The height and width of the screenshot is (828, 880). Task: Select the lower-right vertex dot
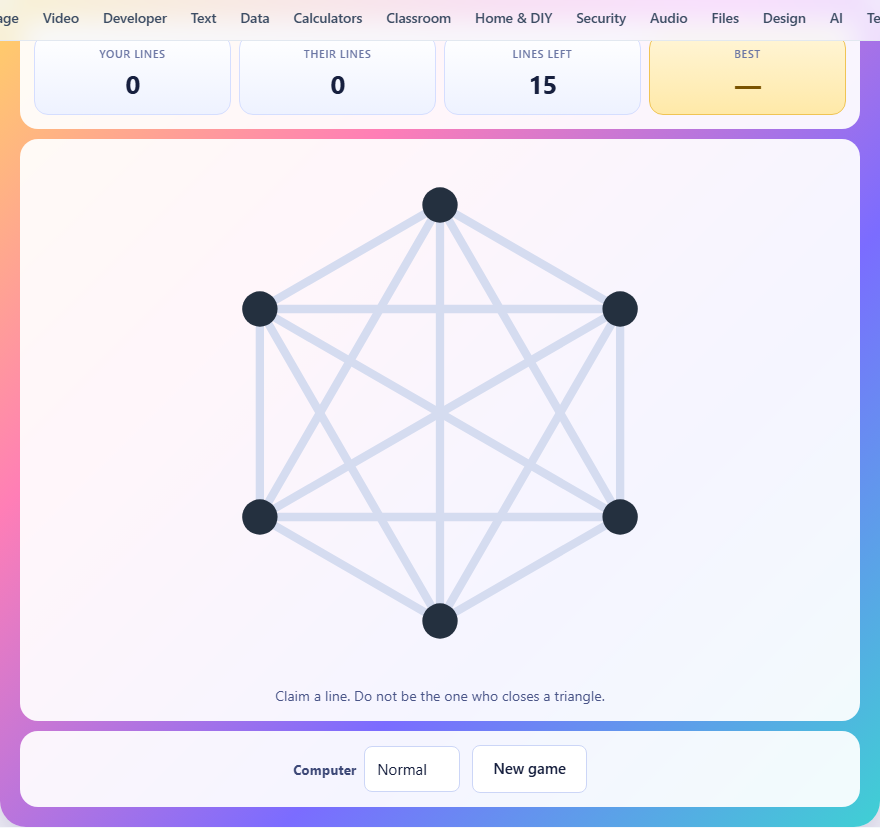[x=620, y=517]
